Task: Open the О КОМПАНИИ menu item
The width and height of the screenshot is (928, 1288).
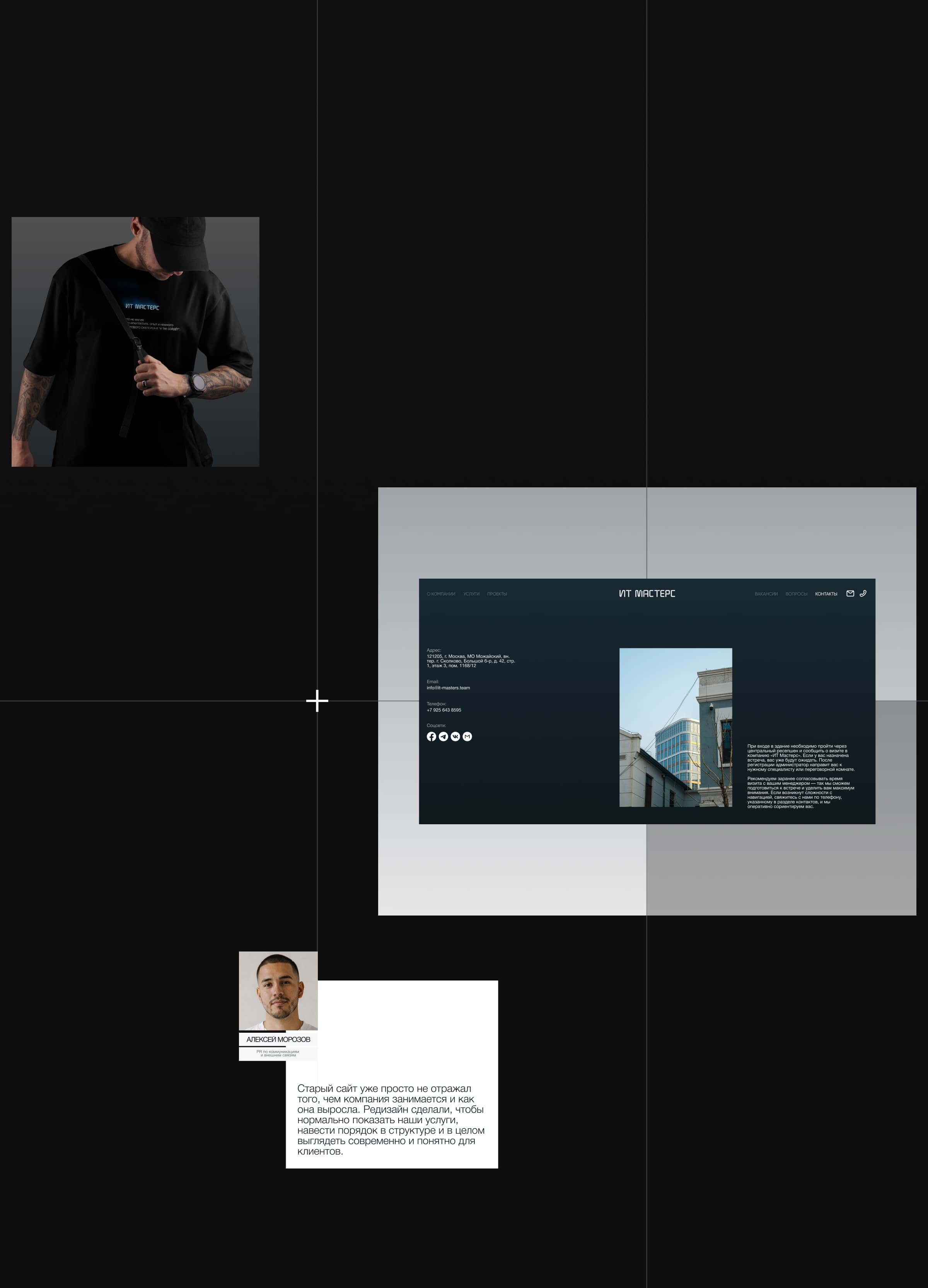Action: (x=440, y=594)
